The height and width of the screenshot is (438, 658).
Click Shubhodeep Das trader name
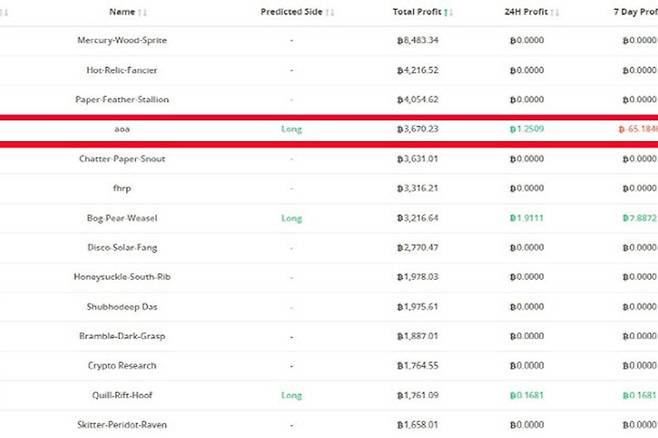pyautogui.click(x=121, y=306)
